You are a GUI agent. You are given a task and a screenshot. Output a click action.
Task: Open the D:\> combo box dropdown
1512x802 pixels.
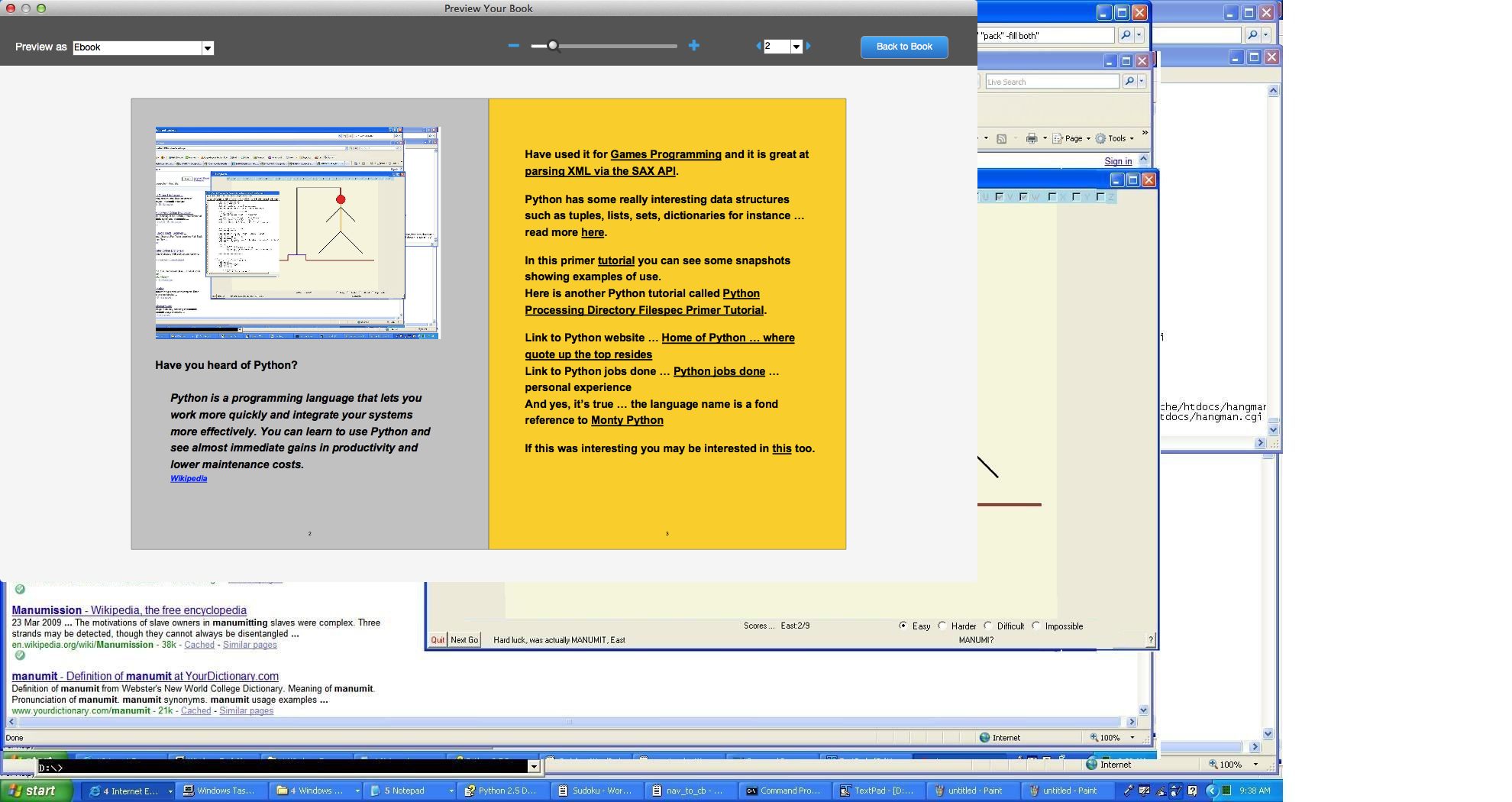(x=534, y=766)
